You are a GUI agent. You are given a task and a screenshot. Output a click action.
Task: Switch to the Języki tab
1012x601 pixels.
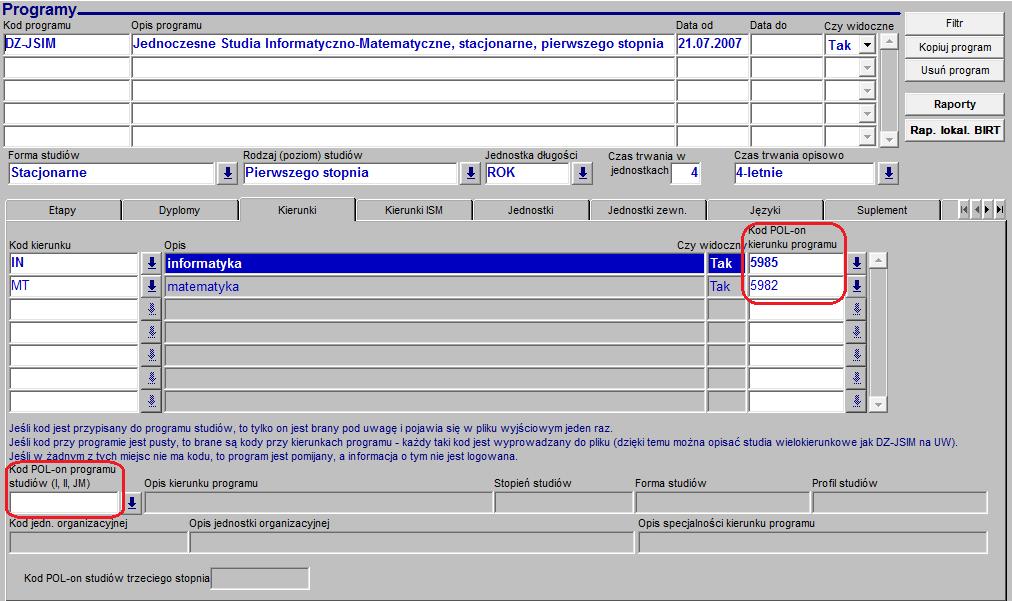click(x=765, y=210)
